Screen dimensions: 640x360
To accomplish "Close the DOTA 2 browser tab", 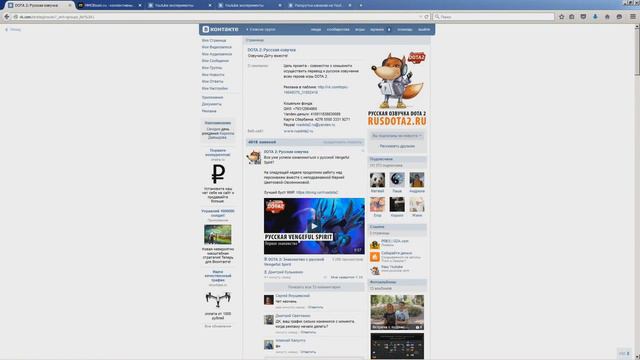I will (x=70, y=5).
